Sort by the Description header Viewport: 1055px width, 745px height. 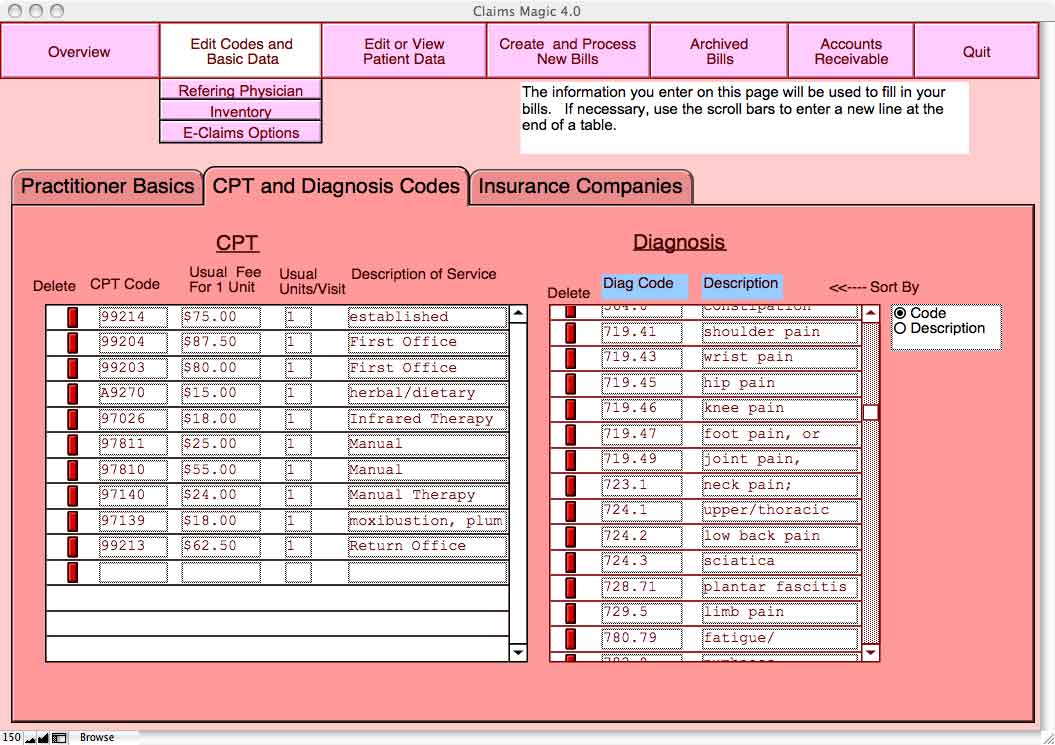[741, 284]
